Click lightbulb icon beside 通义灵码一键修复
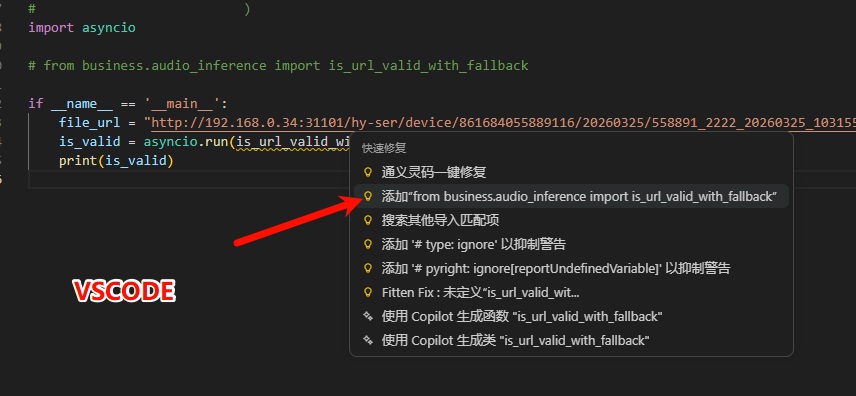The height and width of the screenshot is (396, 856). click(x=368, y=172)
